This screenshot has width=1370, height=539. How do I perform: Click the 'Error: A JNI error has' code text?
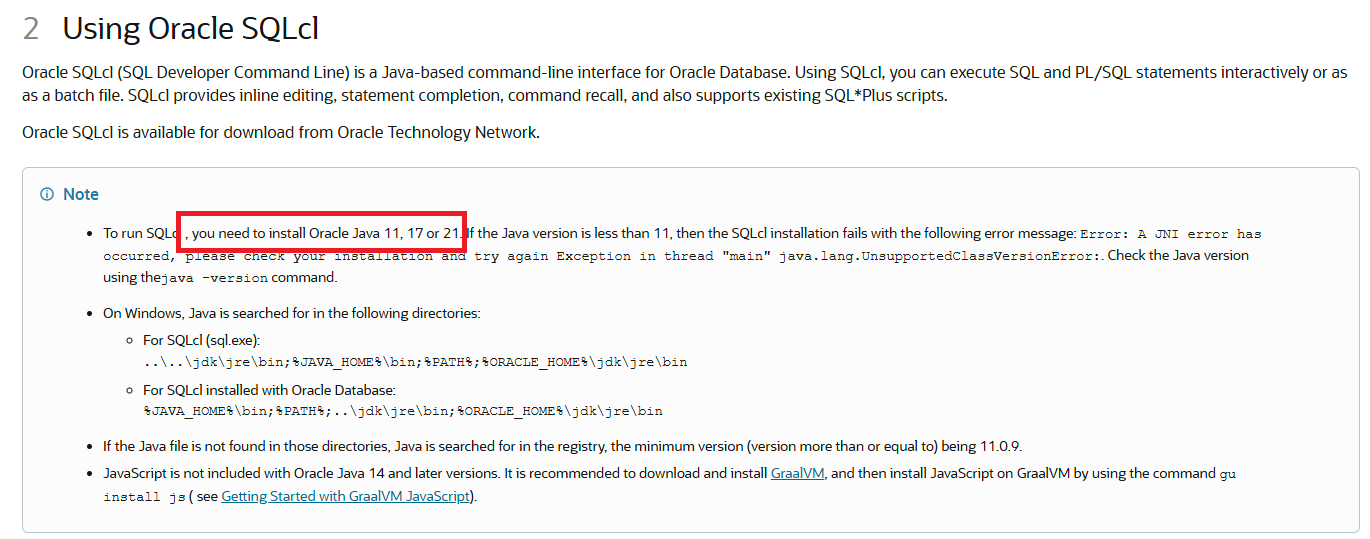(x=1171, y=234)
